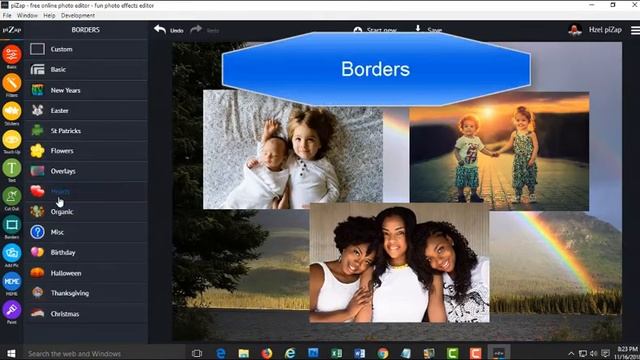Viewport: 640px width, 360px height.
Task: Open St Patricks borders
Action: click(86, 131)
